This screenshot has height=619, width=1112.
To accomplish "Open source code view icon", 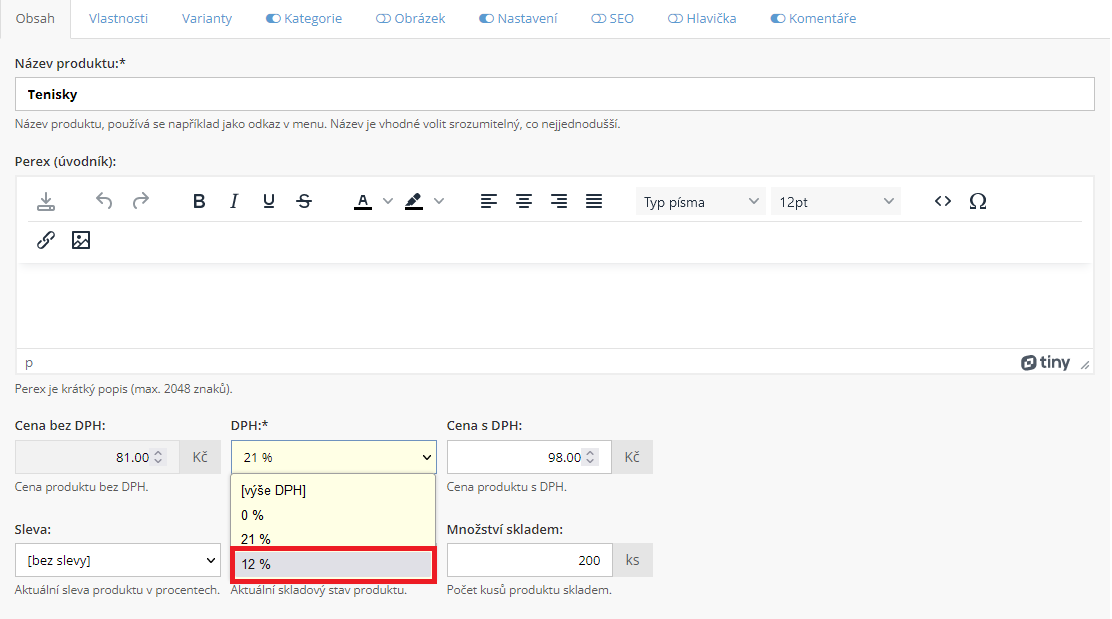I will click(942, 201).
